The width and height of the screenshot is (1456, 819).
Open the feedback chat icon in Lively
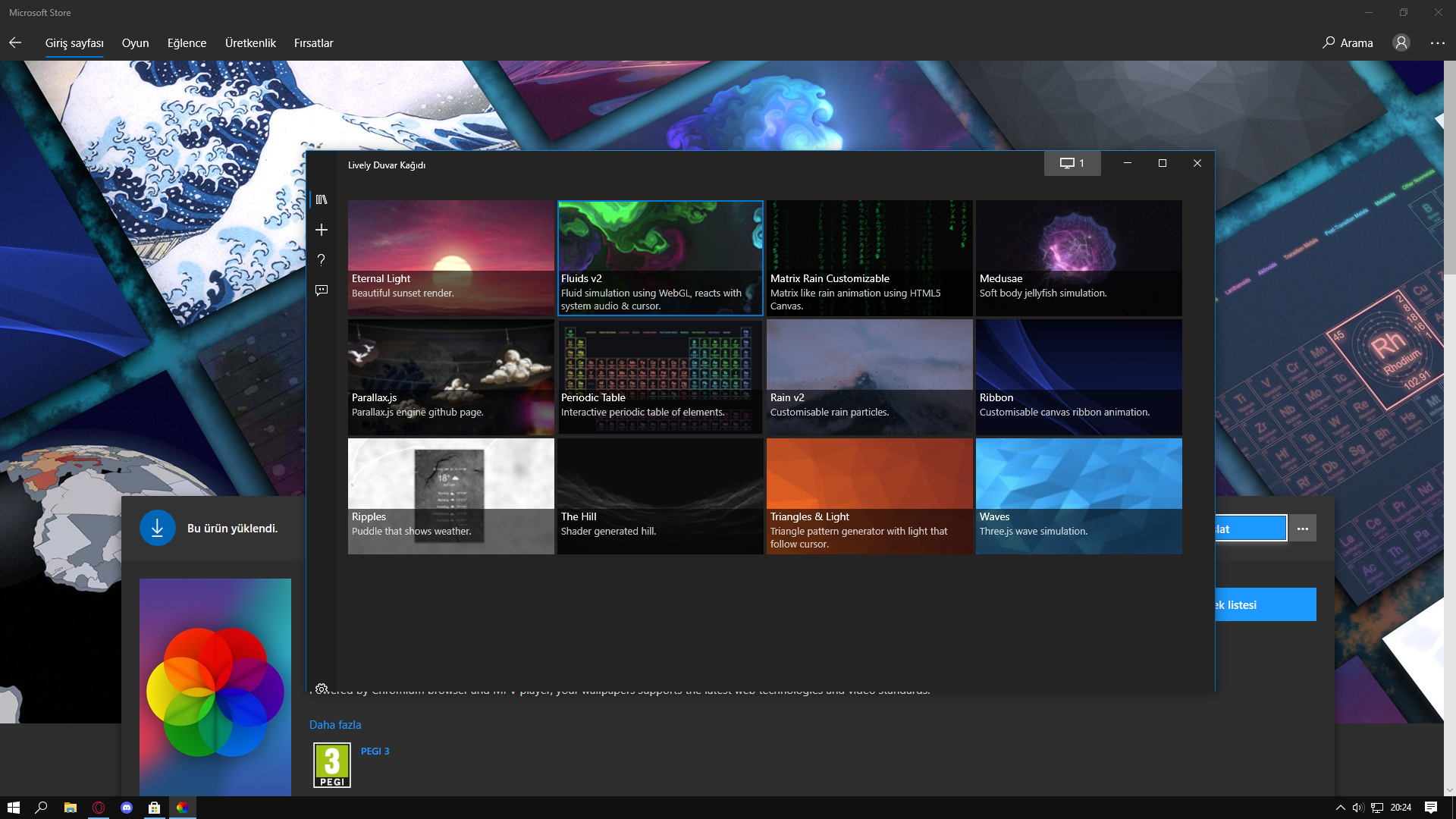pyautogui.click(x=322, y=290)
